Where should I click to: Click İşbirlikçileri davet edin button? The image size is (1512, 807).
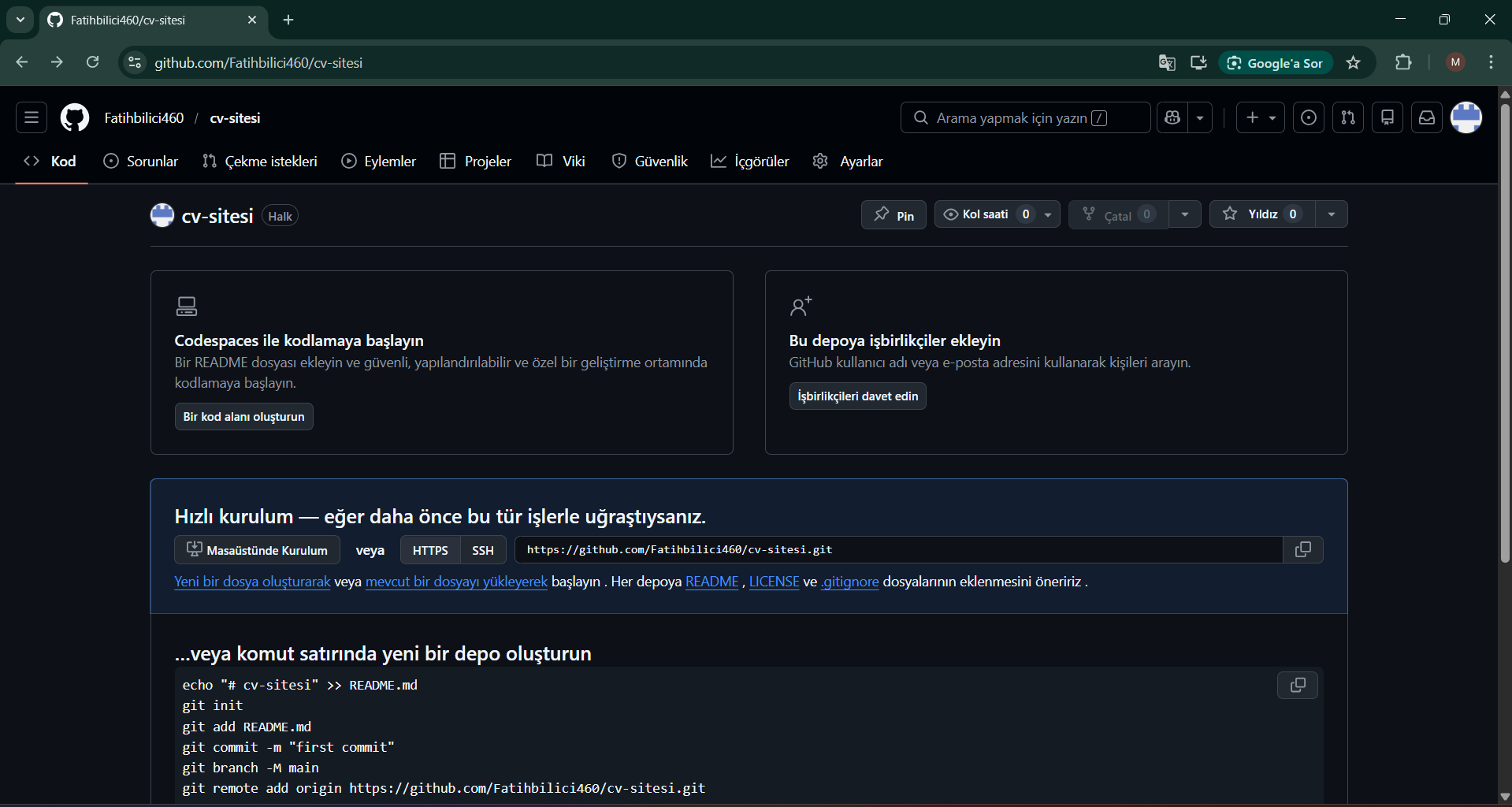click(858, 396)
